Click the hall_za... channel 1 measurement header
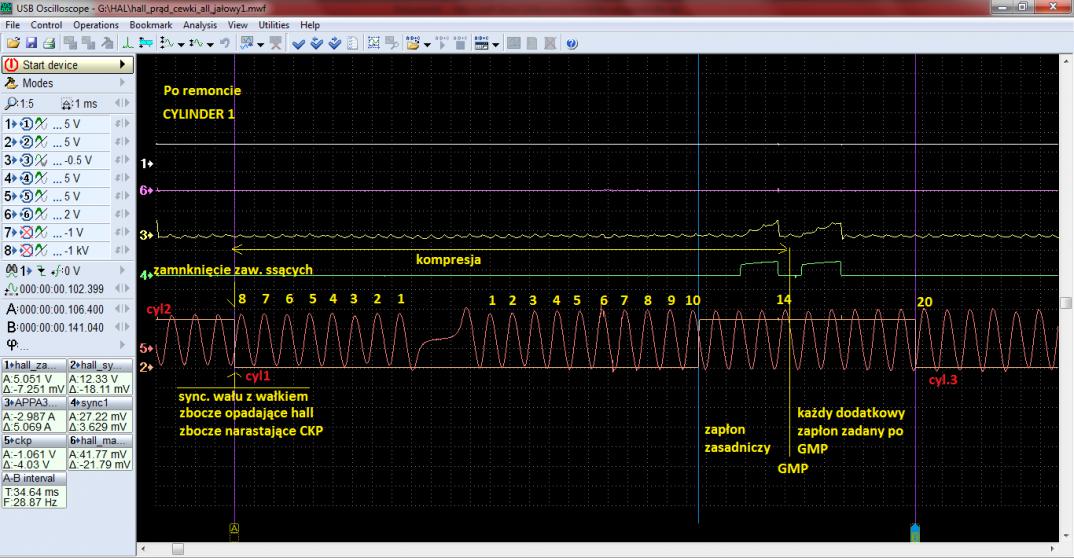The image size is (1074, 558). pos(34,367)
